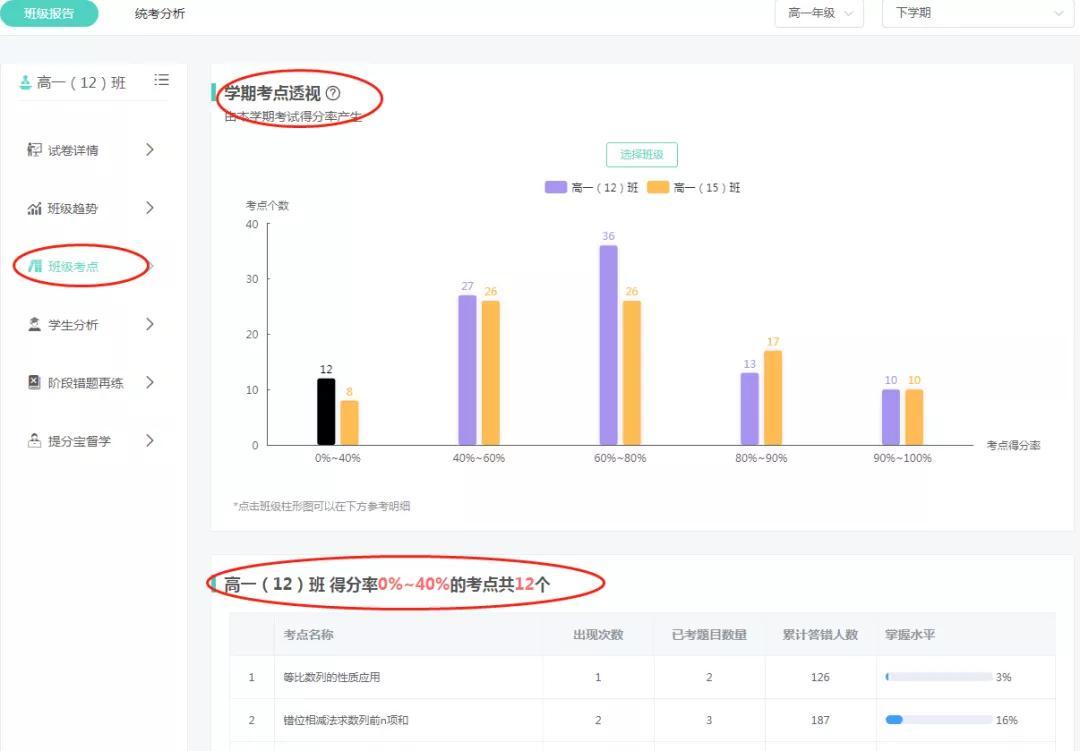Viewport: 1080px width, 751px height.
Task: Expand the 试卷详情 chevron arrow
Action: coord(150,150)
